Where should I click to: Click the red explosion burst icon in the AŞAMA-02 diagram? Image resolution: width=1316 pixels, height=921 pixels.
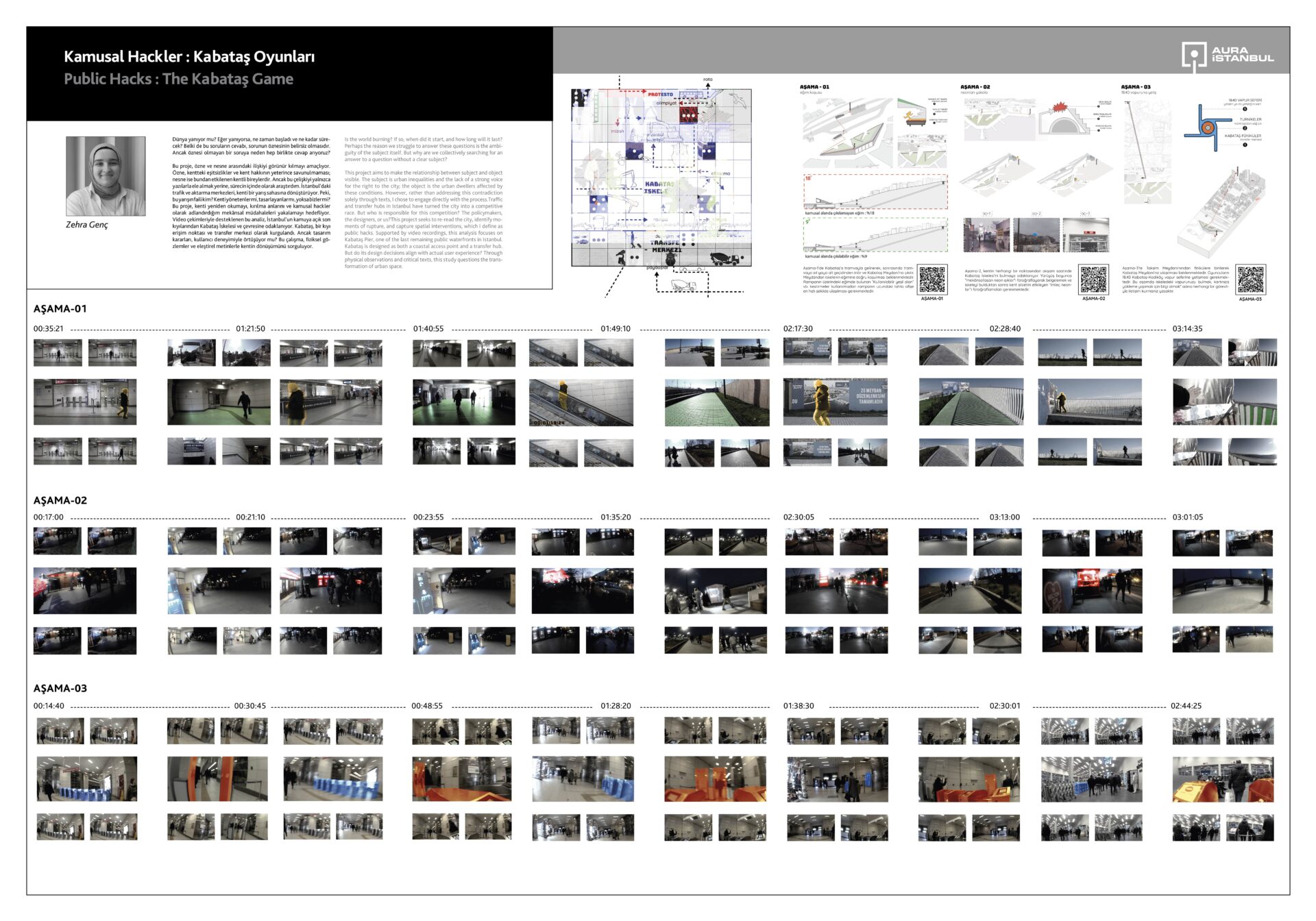[1062, 108]
